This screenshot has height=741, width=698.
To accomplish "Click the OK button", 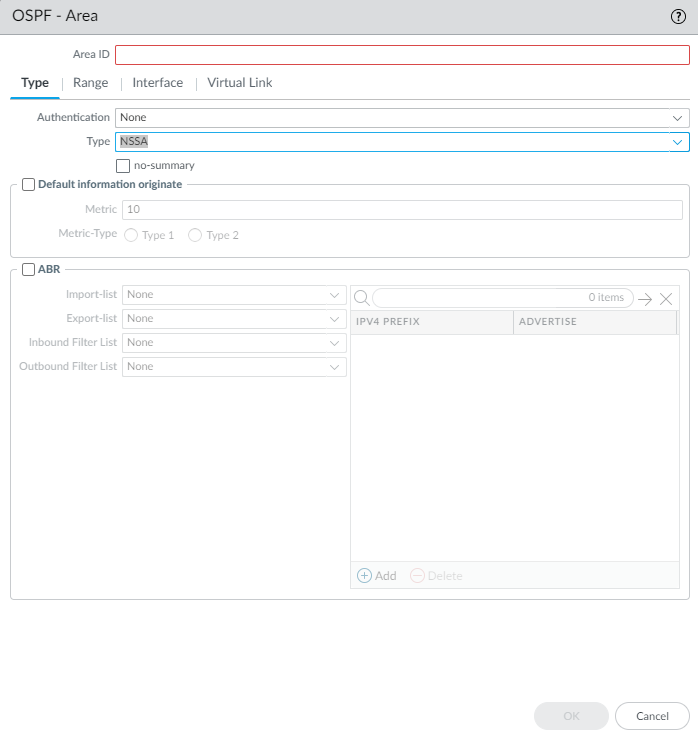I will click(x=571, y=716).
